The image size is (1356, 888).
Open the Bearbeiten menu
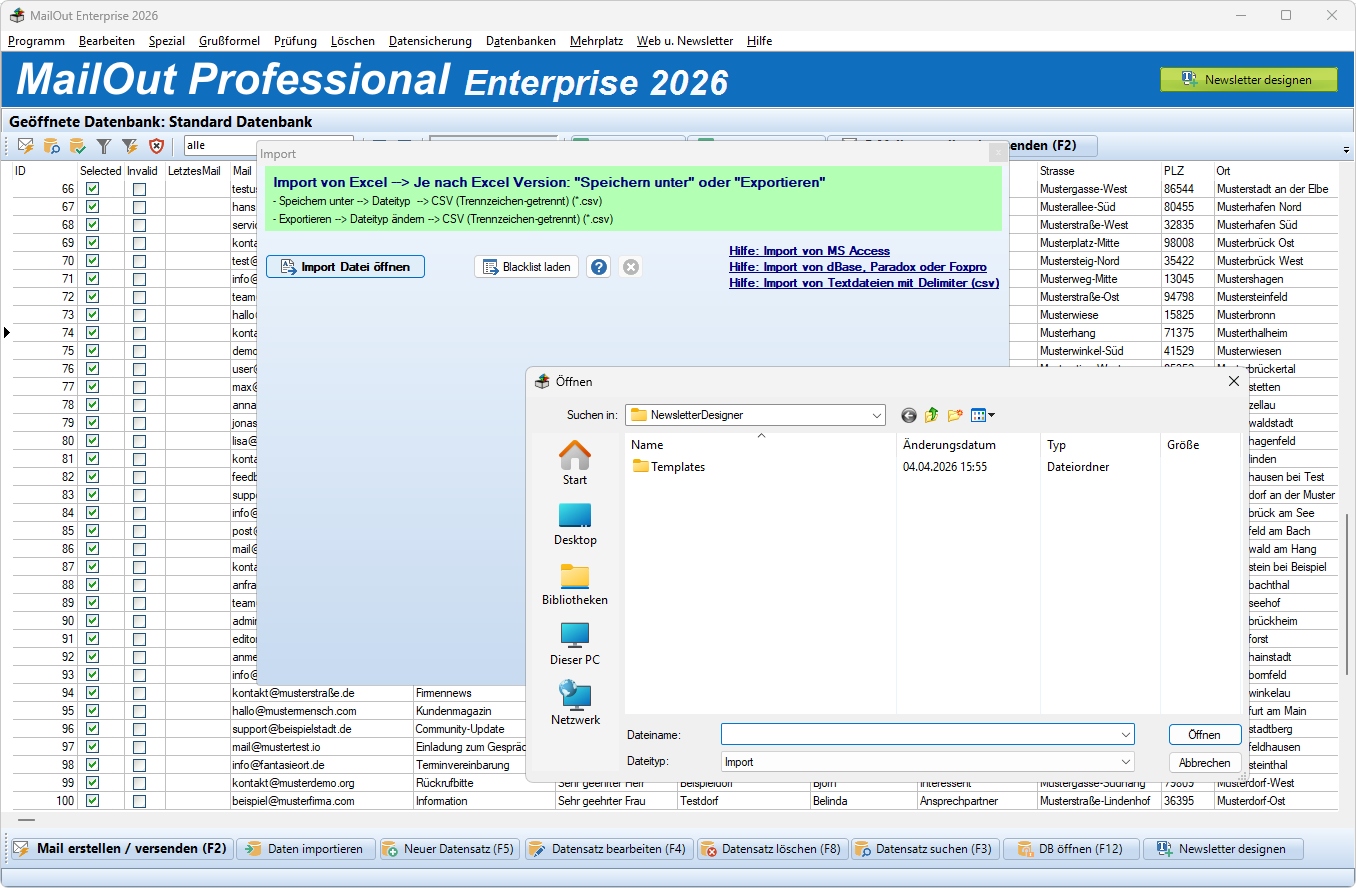107,41
